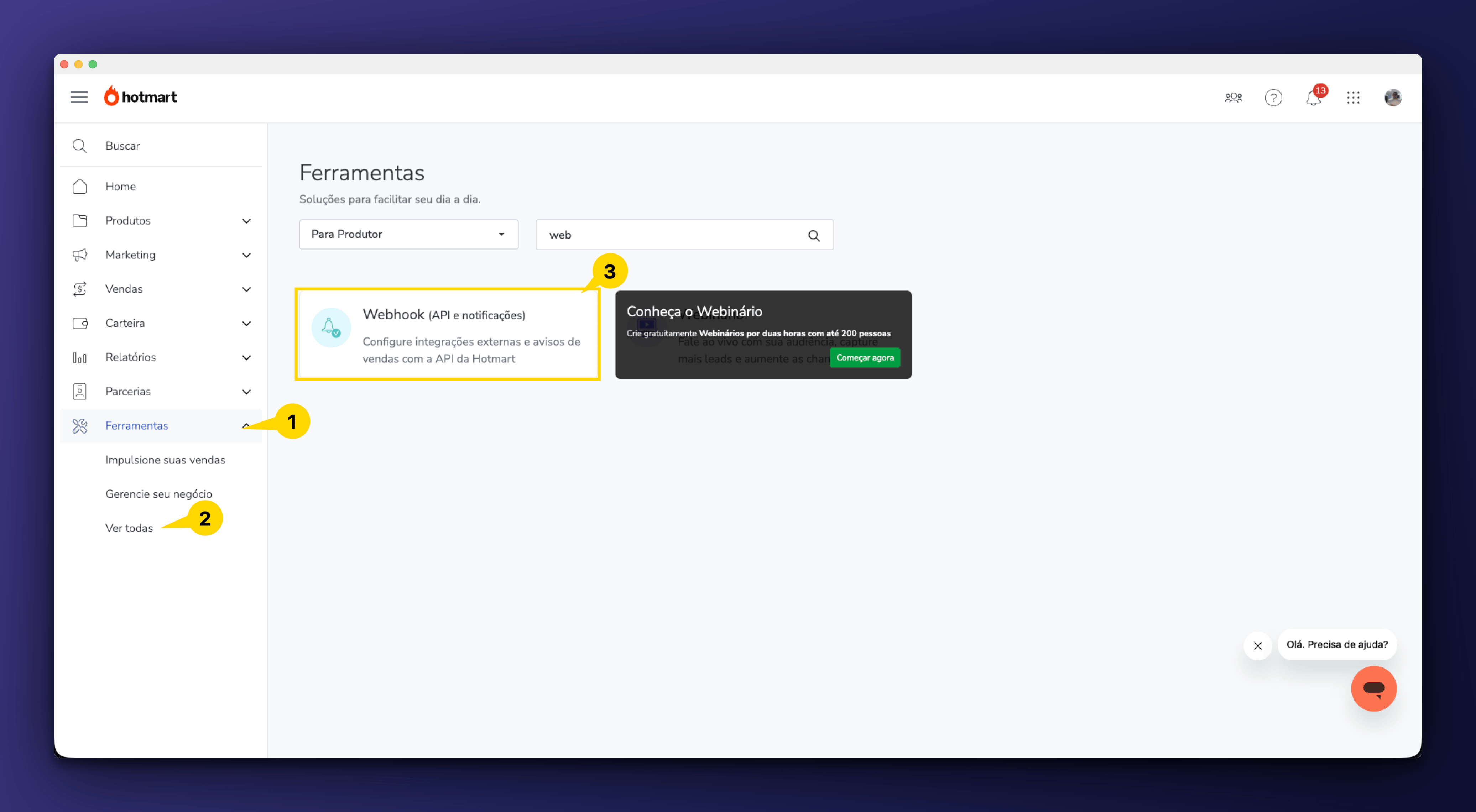Image resolution: width=1476 pixels, height=812 pixels.
Task: Select Ferramentas label in sidebar
Action: (136, 425)
